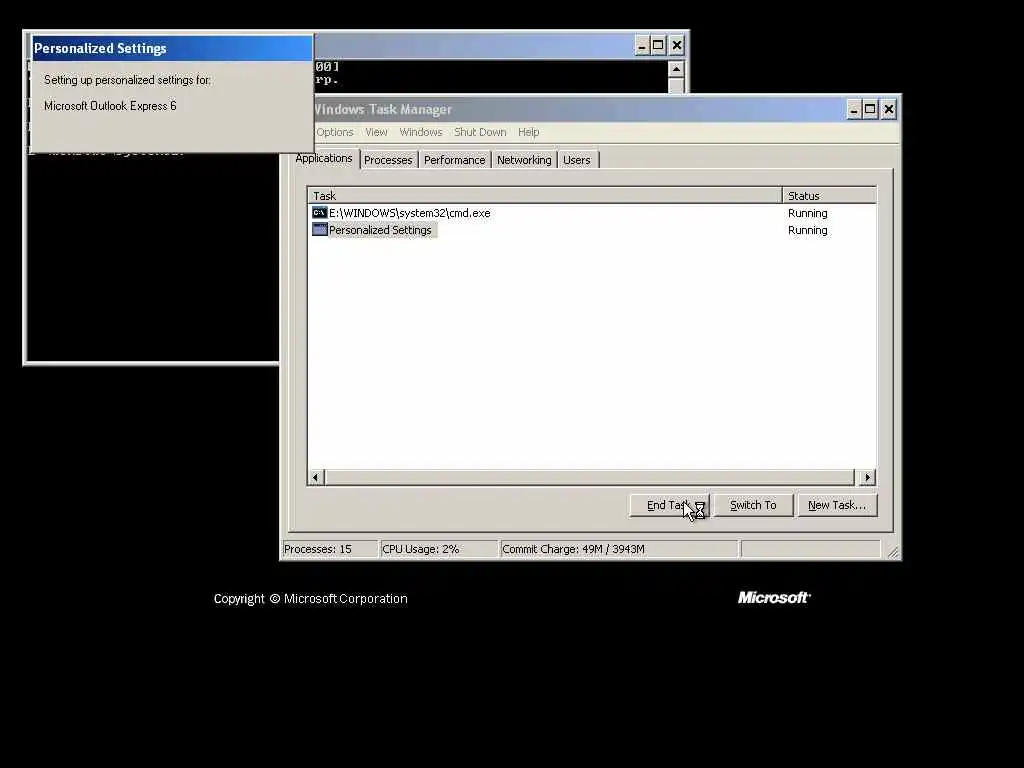This screenshot has width=1024, height=768.
Task: Select the Personalized Settings task entry
Action: click(374, 230)
